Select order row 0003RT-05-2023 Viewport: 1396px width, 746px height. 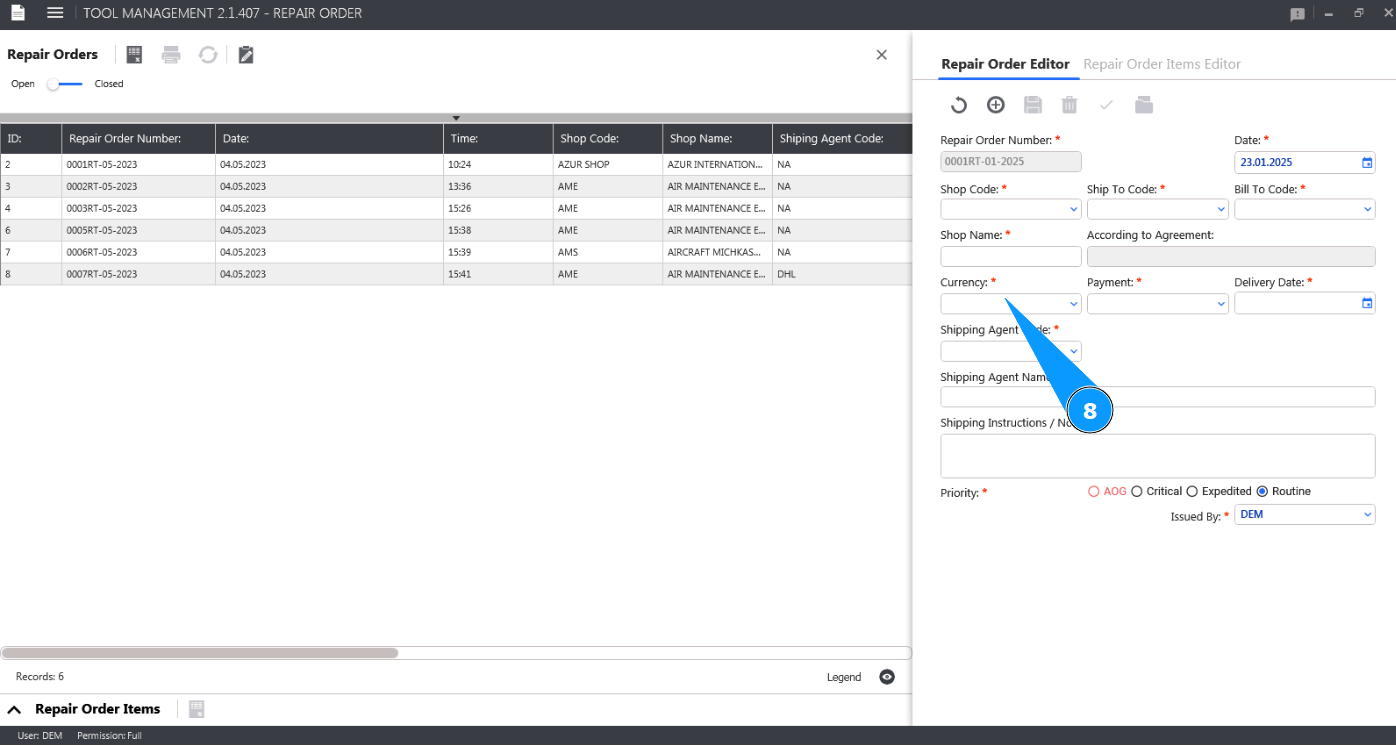(x=456, y=209)
